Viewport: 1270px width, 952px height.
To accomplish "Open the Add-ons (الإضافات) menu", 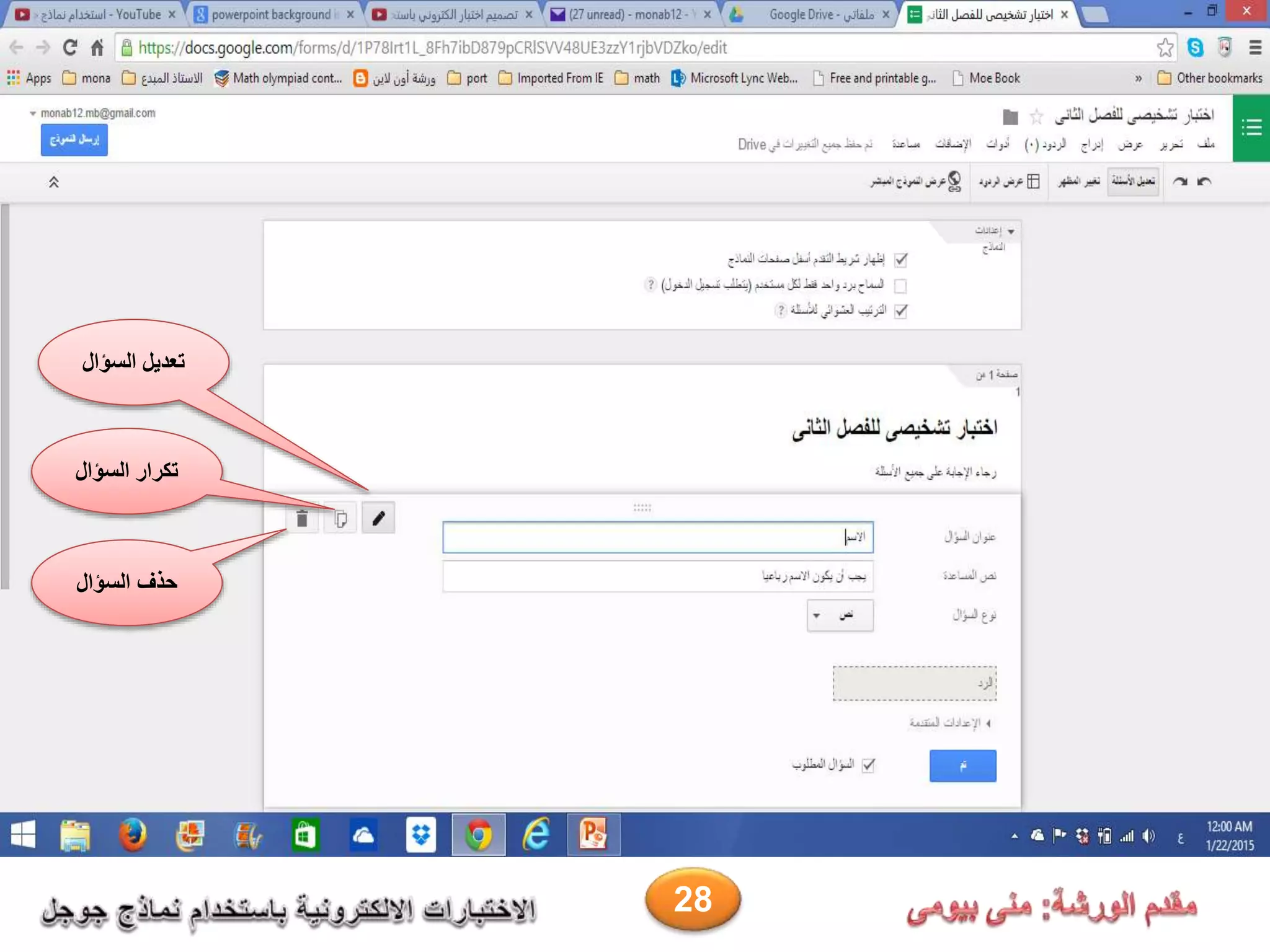I will point(953,144).
